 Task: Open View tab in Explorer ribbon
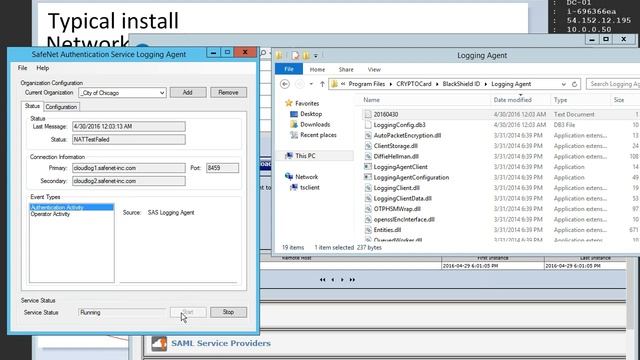click(x=374, y=70)
